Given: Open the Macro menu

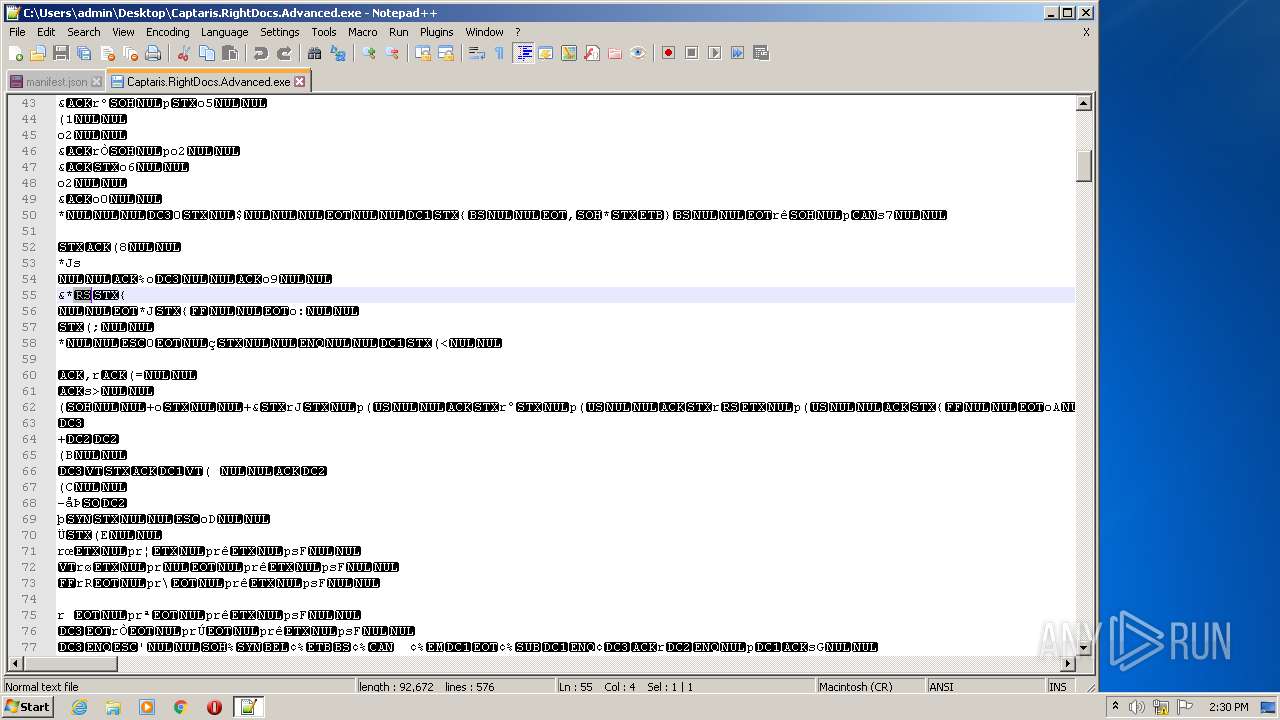Looking at the screenshot, I should pos(363,32).
